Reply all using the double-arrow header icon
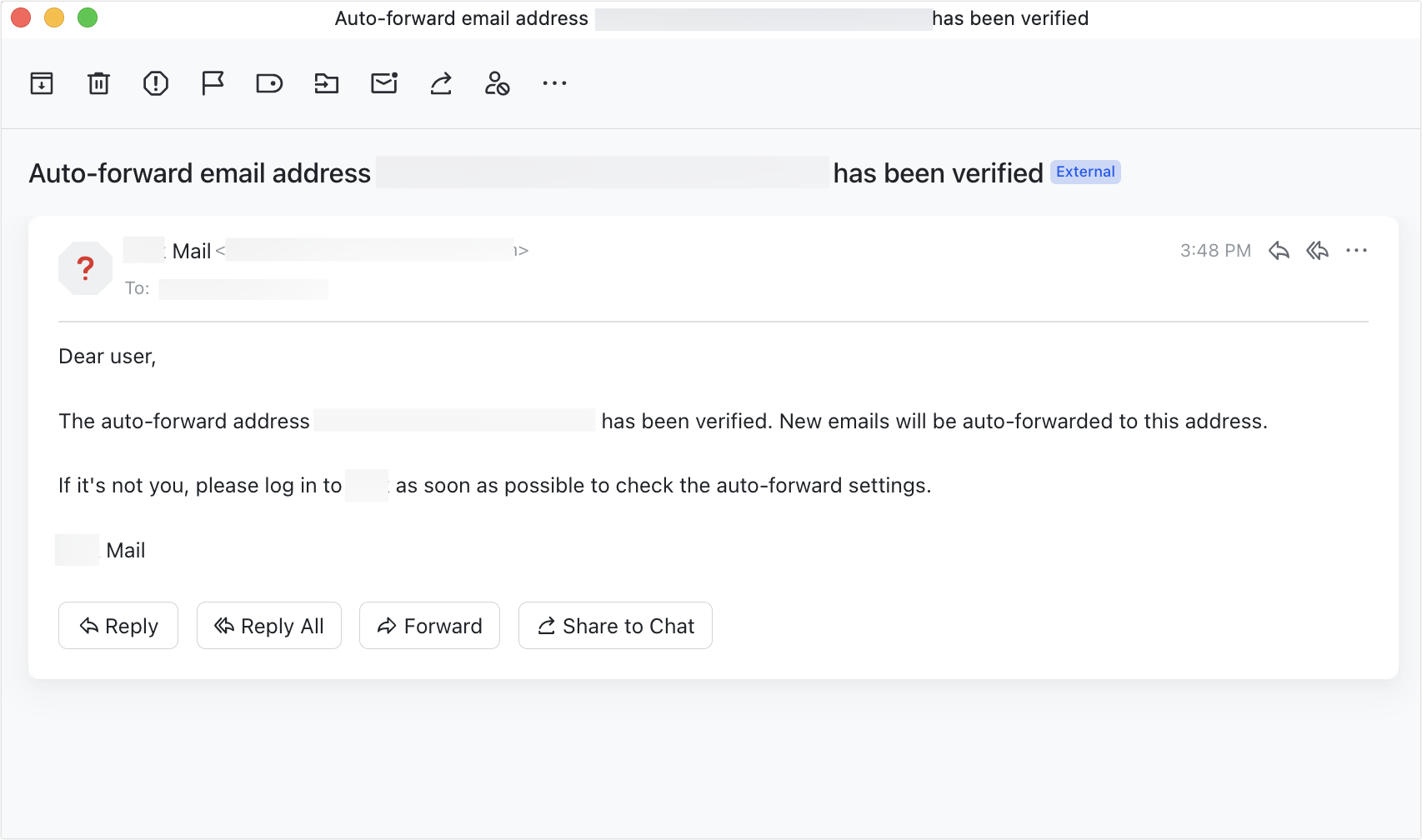Image resolution: width=1422 pixels, height=840 pixels. pyautogui.click(x=1318, y=250)
